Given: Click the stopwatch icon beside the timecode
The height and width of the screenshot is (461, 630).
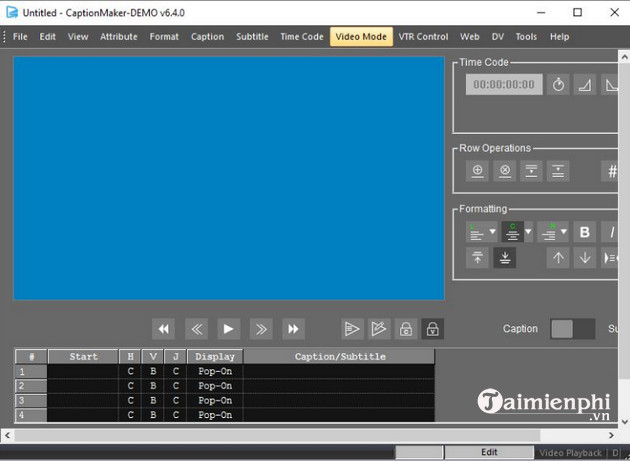Looking at the screenshot, I should click(559, 85).
